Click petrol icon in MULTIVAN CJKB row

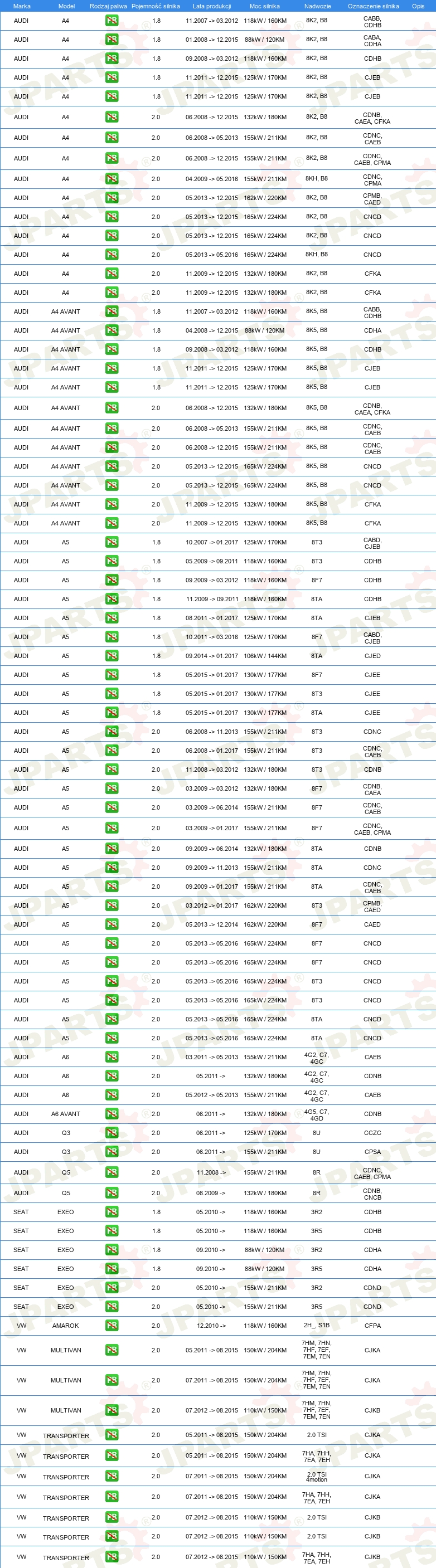coord(112,1410)
